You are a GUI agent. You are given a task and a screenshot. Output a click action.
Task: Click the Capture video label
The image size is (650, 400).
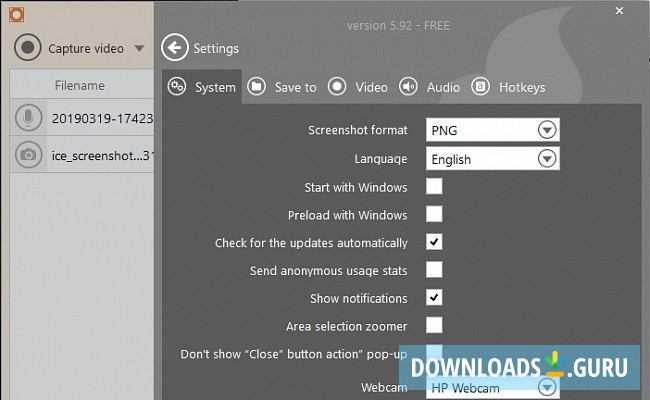coord(86,48)
